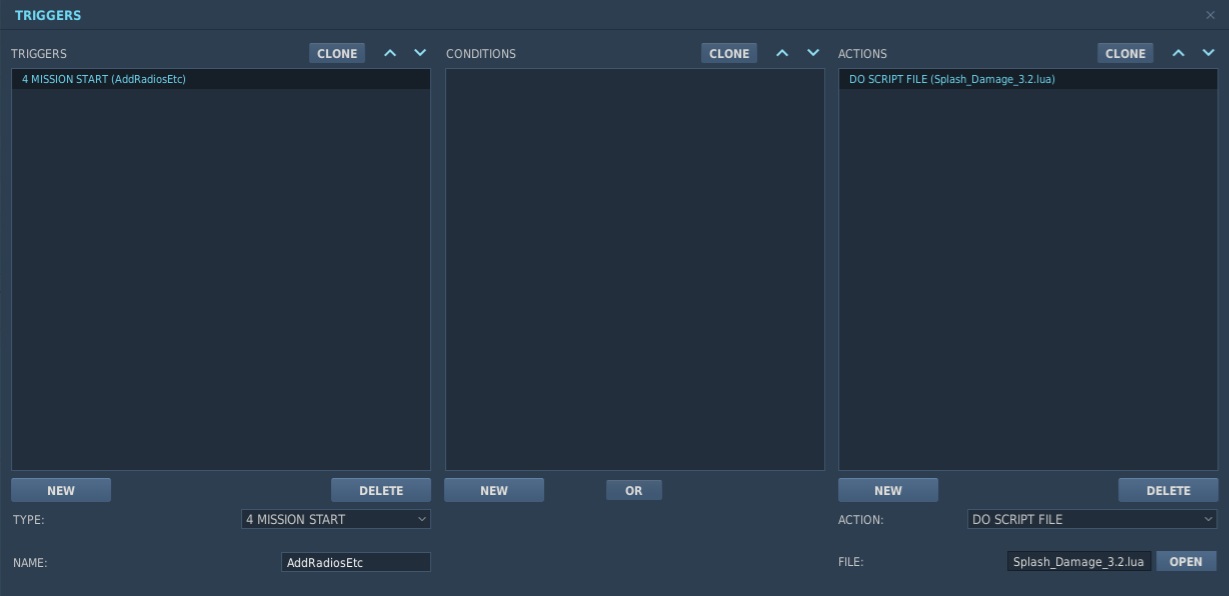Delete the selected action
Image resolution: width=1229 pixels, height=596 pixels.
coord(1168,490)
